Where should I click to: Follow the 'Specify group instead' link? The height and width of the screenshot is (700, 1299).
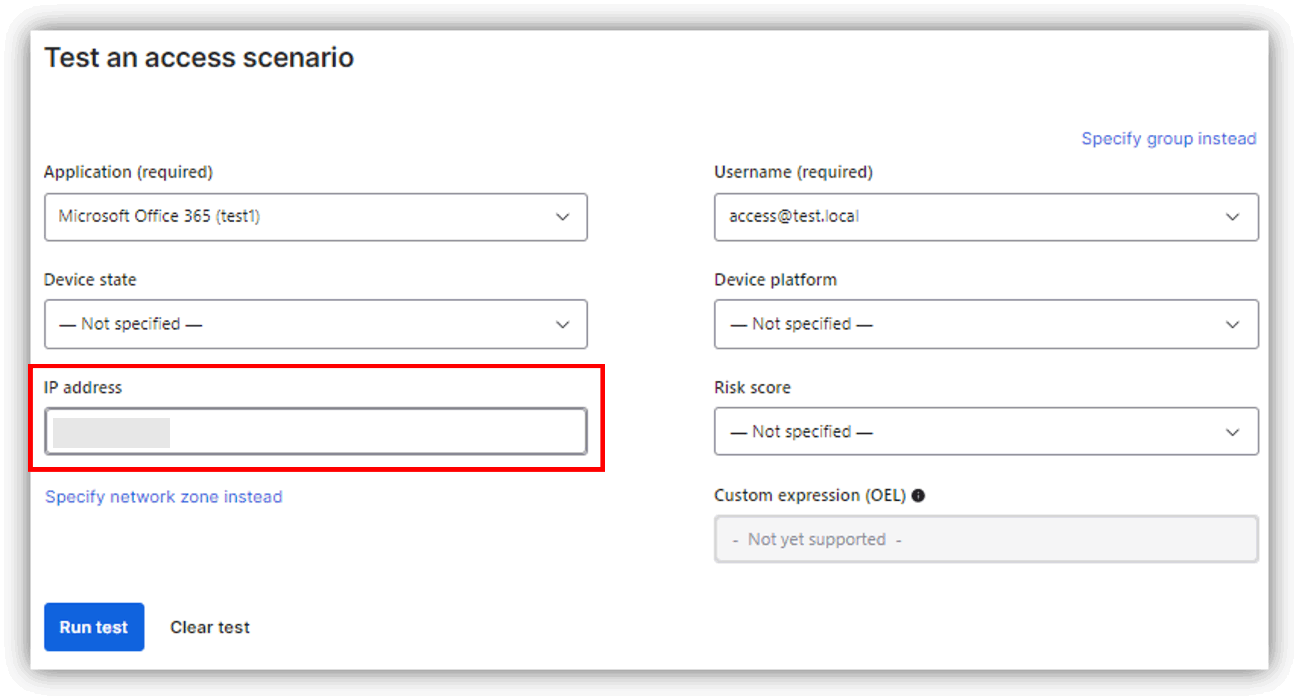[1168, 139]
